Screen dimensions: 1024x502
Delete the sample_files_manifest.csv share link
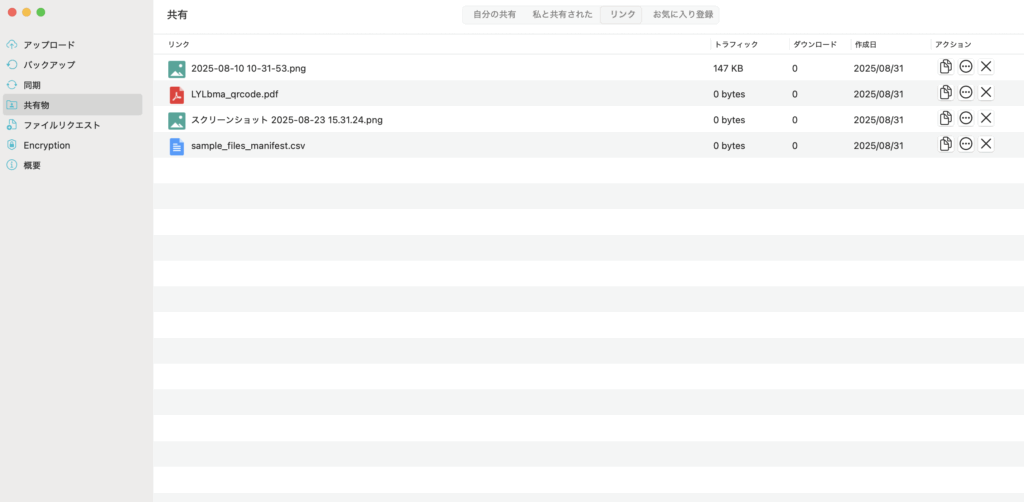[x=986, y=145]
